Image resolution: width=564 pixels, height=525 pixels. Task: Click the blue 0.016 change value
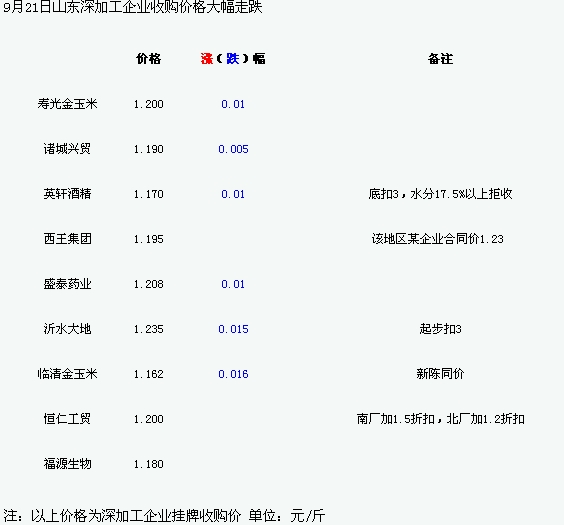pos(233,374)
